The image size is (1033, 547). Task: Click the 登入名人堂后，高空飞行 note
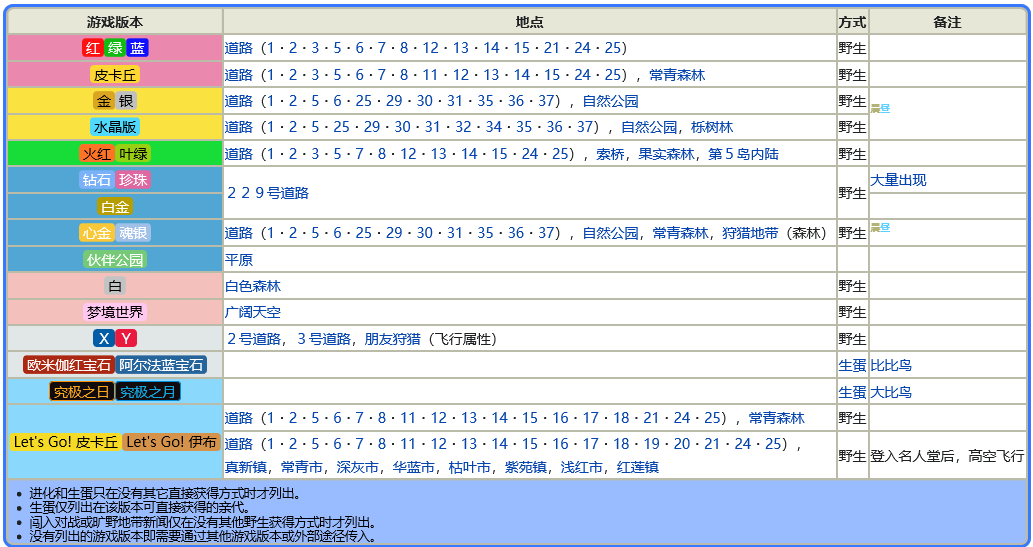pos(947,455)
